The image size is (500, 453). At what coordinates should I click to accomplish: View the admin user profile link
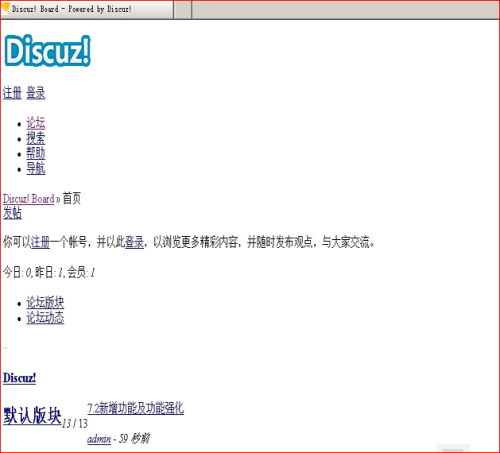click(x=99, y=439)
